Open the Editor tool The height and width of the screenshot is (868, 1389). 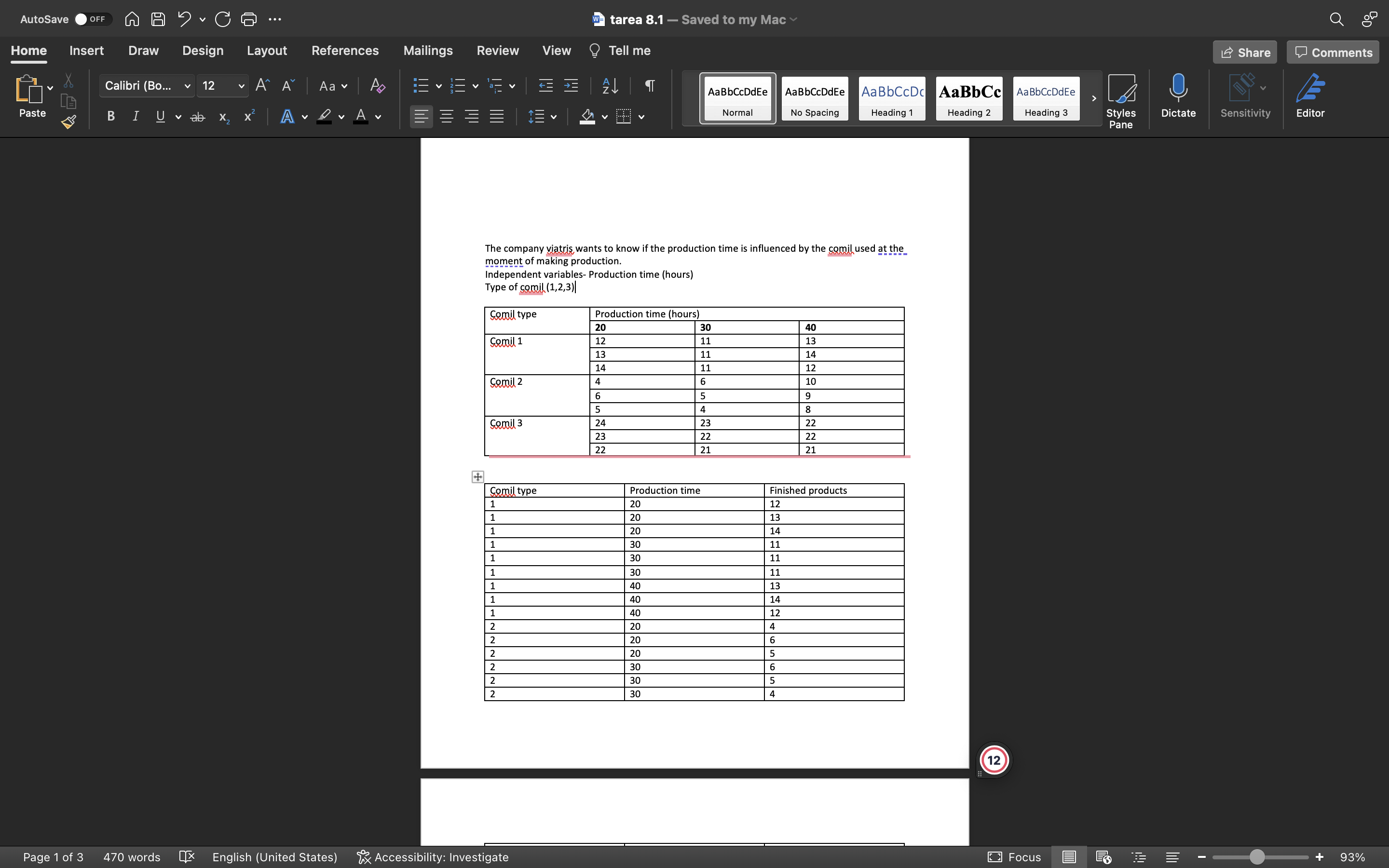point(1310,96)
